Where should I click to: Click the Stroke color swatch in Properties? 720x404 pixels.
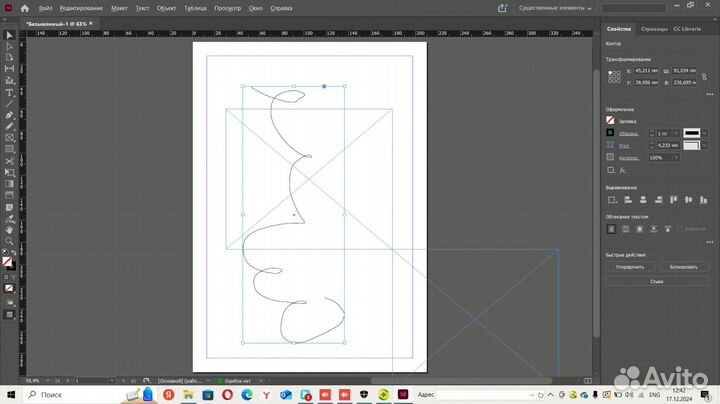(x=610, y=133)
